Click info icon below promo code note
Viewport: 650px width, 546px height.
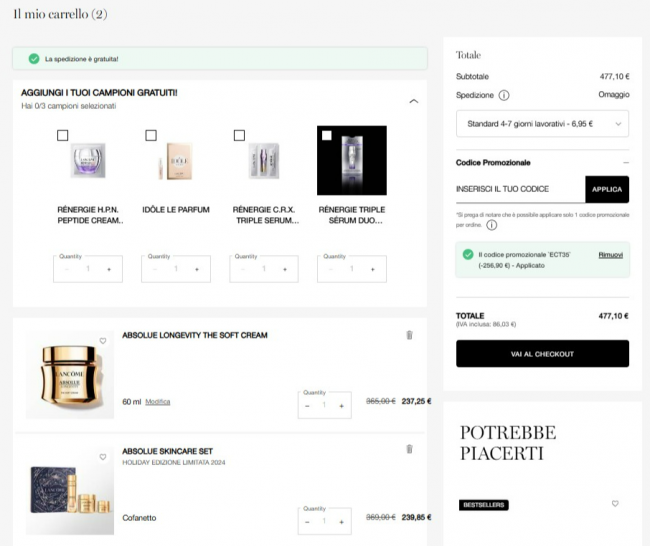465,225
